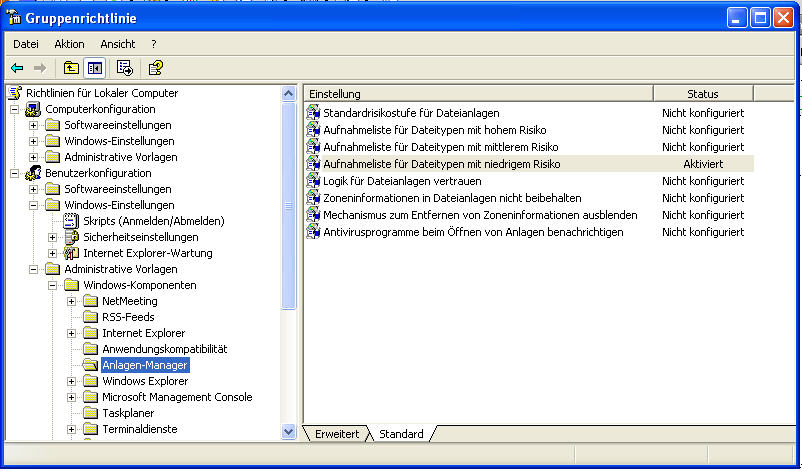802x471 pixels.
Task: Click the Sicherheitseinstellungen lock icon
Action: click(x=72, y=237)
